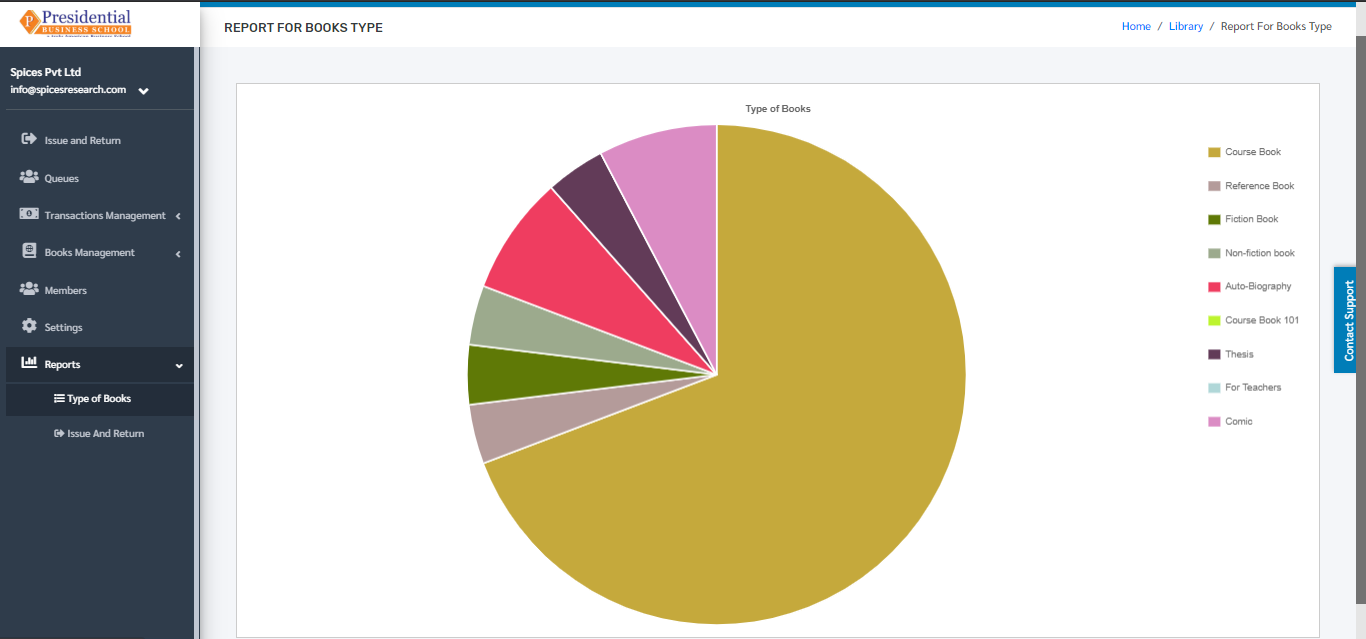Go to Home breadcrumb link
The height and width of the screenshot is (639, 1366).
tap(1136, 26)
